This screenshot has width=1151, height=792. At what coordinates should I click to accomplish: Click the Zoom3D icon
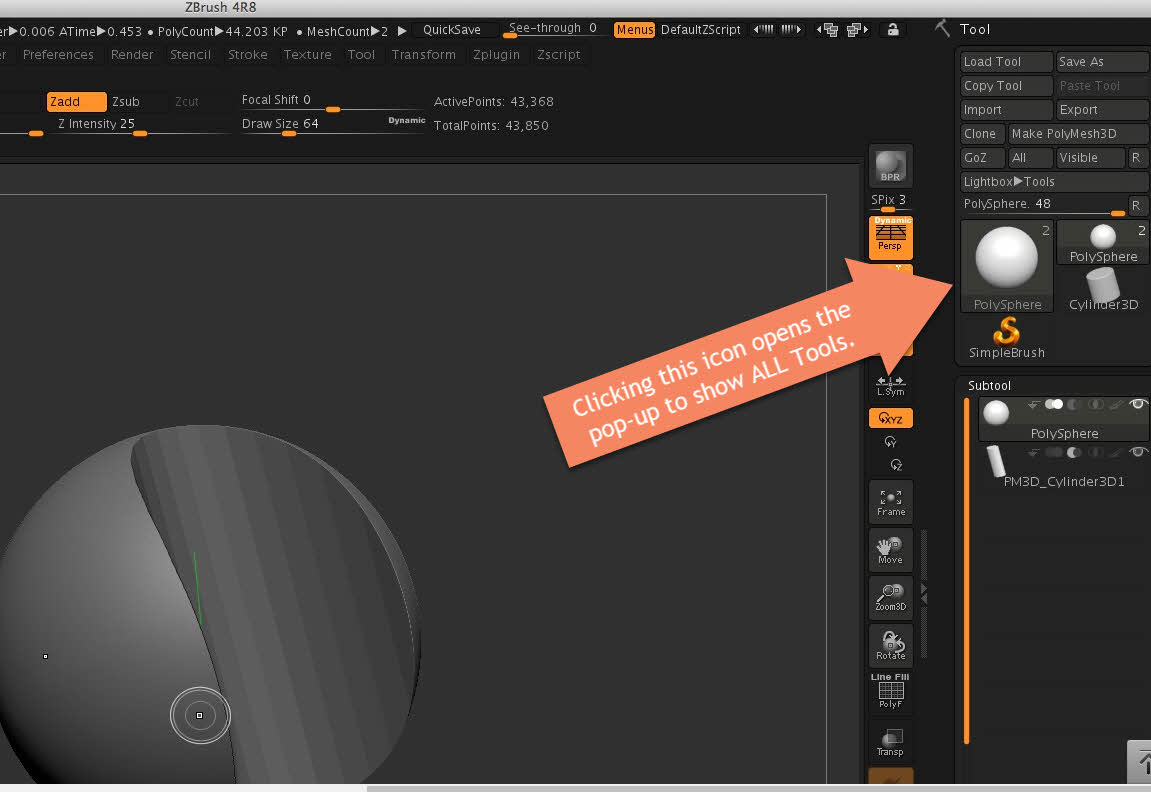890,597
